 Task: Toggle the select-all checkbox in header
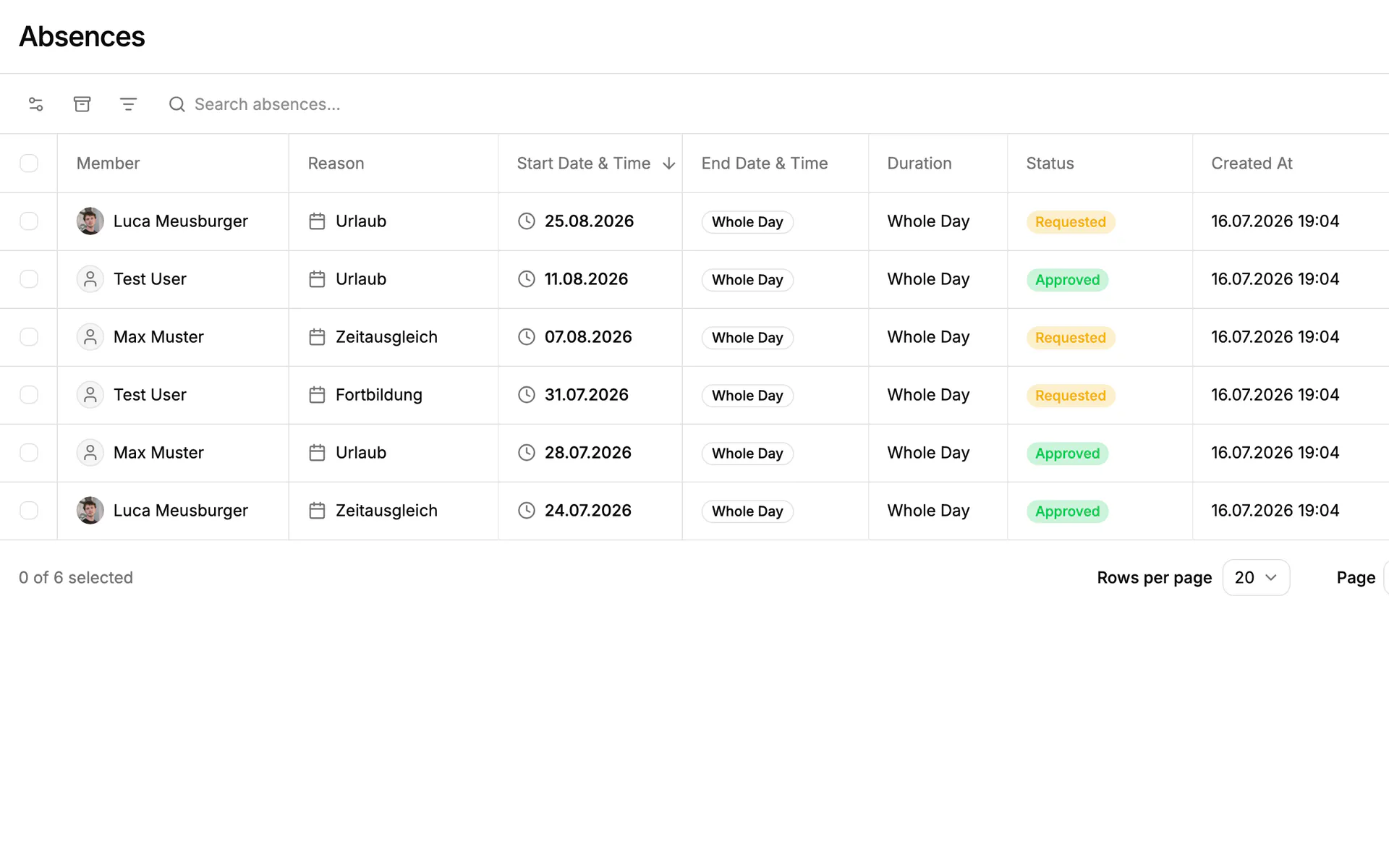[x=29, y=163]
